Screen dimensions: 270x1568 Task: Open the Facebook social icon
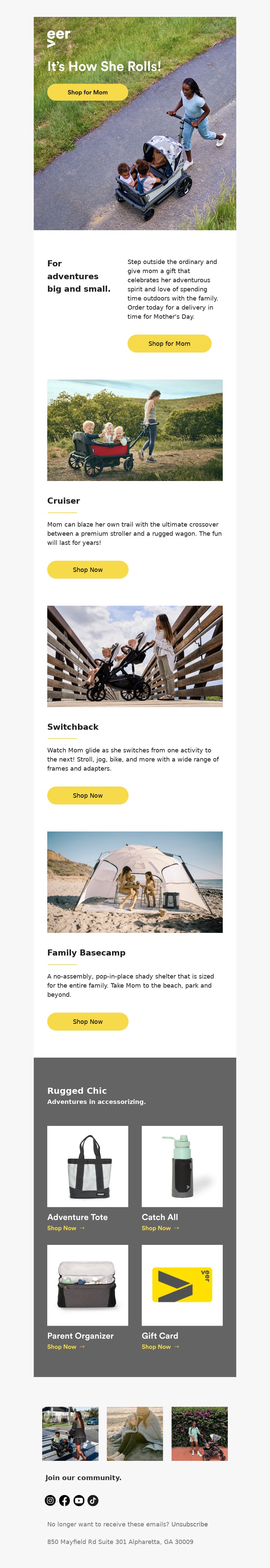[x=64, y=1500]
